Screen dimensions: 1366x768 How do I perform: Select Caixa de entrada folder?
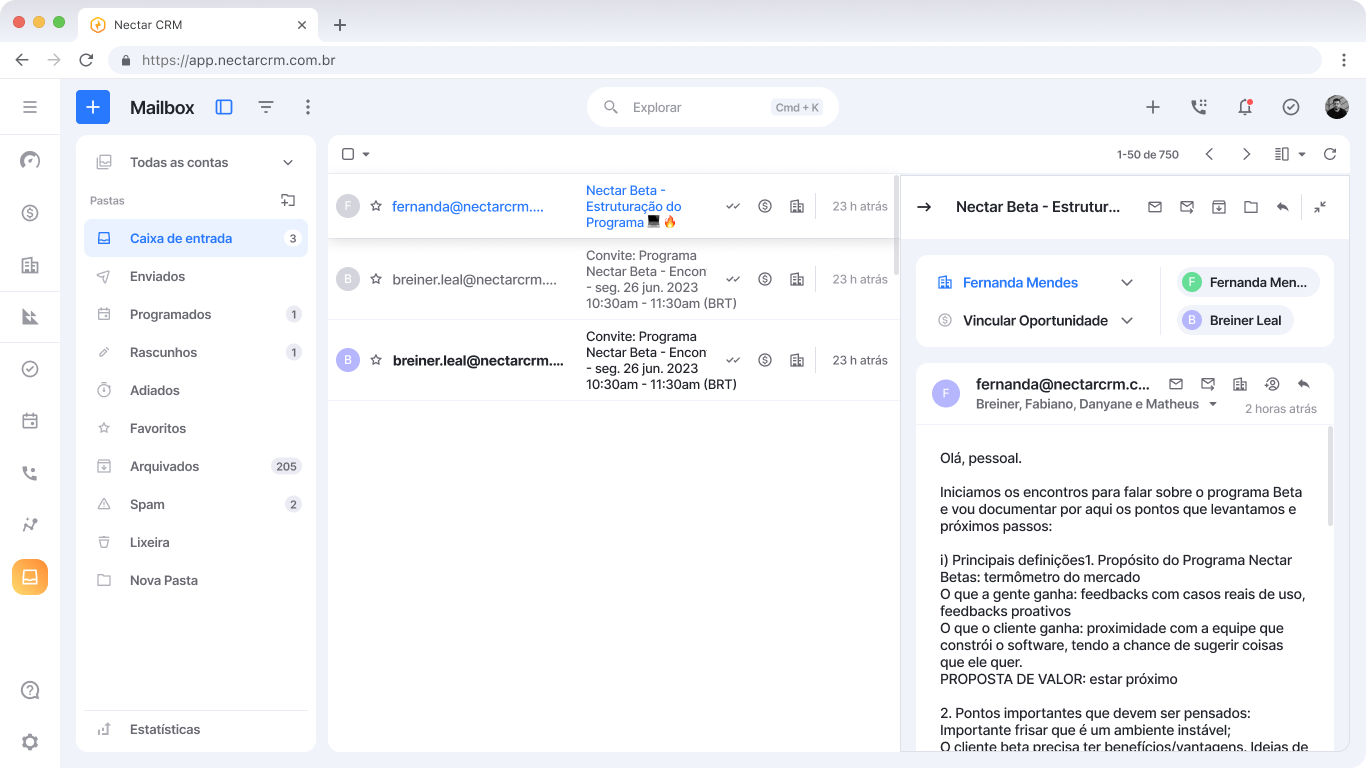(x=196, y=238)
